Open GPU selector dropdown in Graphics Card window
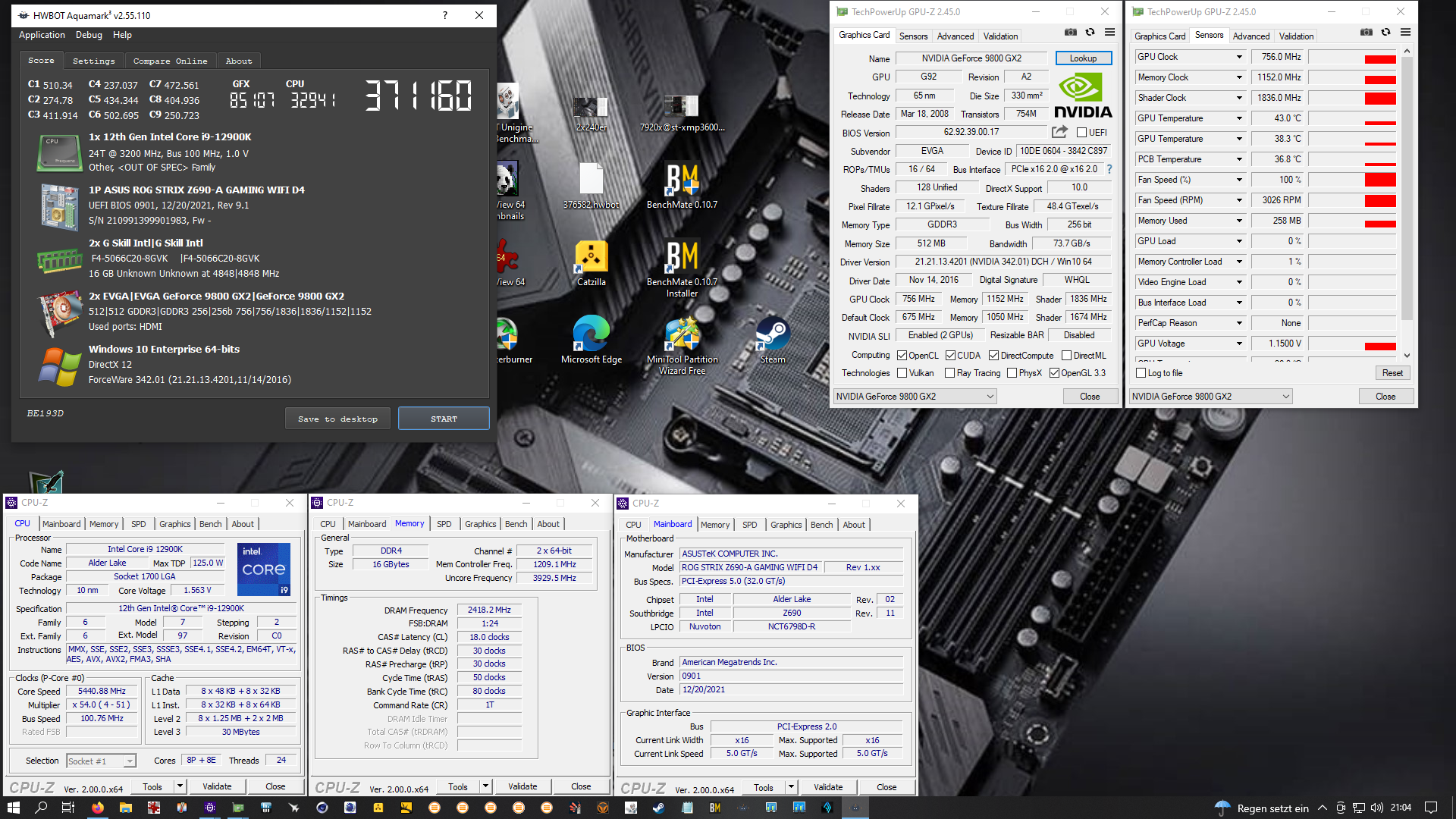This screenshot has height=819, width=1456. 915,396
